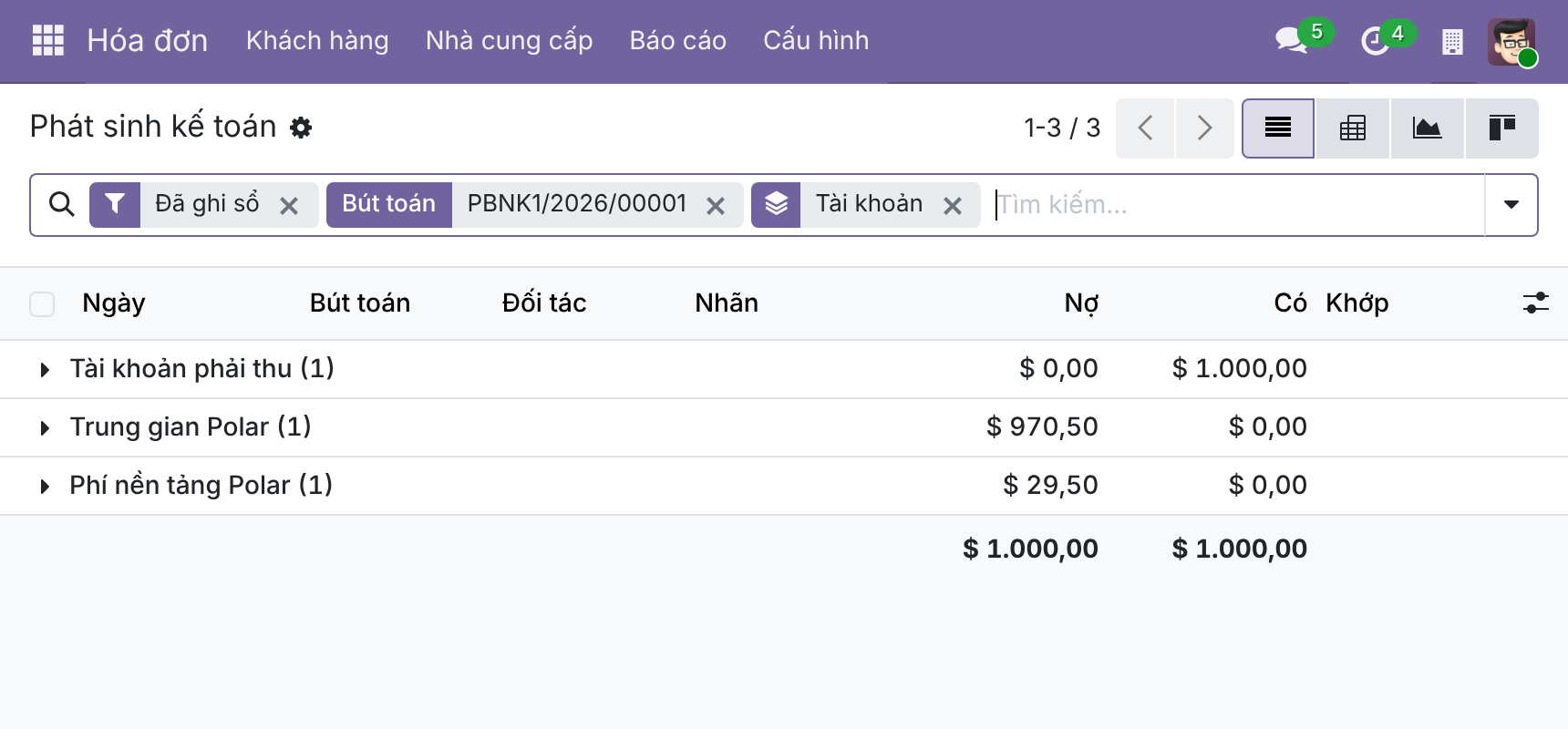Click the magnifier search icon
The image size is (1568, 729).
61,204
